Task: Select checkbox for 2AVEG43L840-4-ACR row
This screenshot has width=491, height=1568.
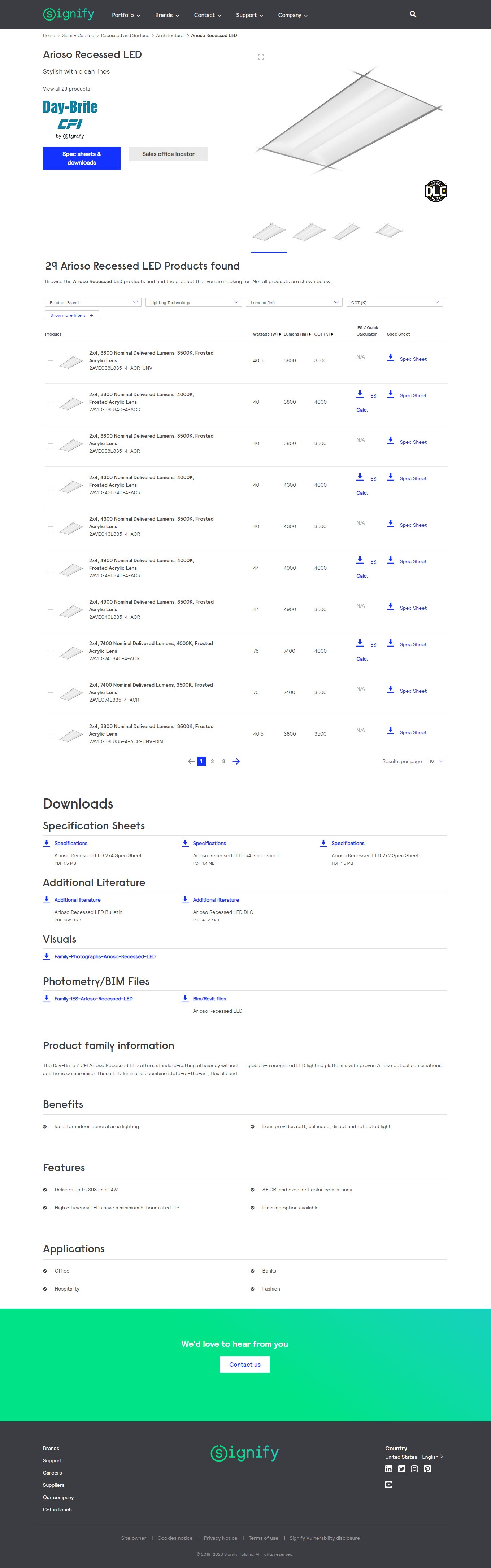Action: click(x=51, y=487)
